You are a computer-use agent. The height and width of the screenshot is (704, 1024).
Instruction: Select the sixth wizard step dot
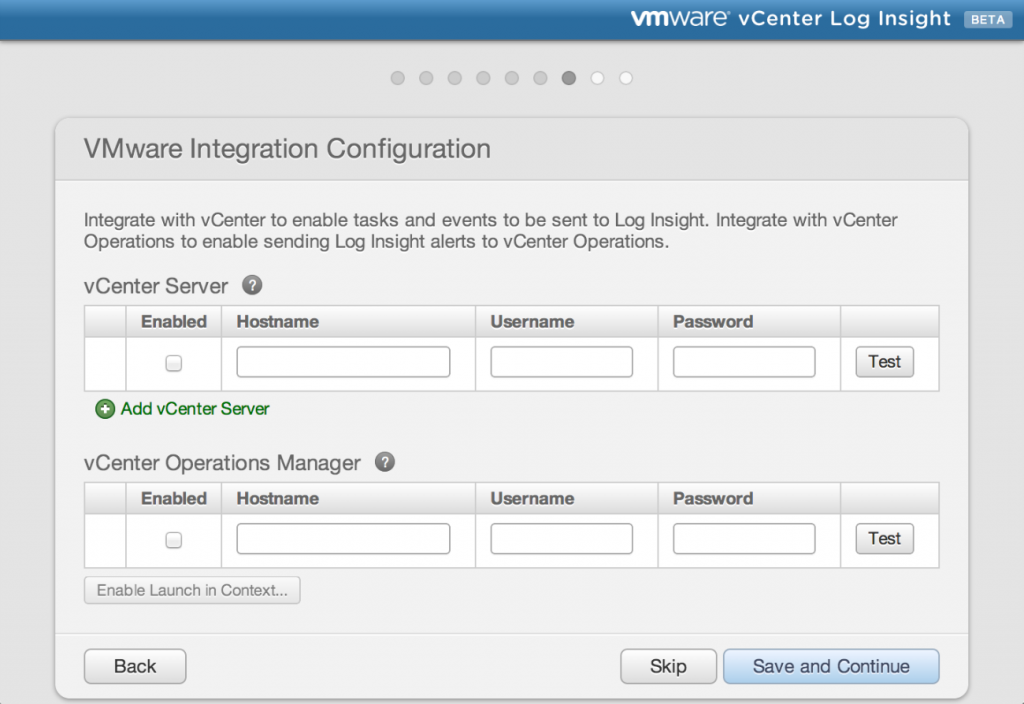click(x=540, y=78)
